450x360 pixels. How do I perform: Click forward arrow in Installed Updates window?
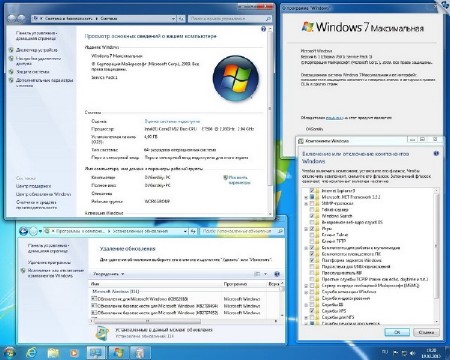tap(33, 231)
